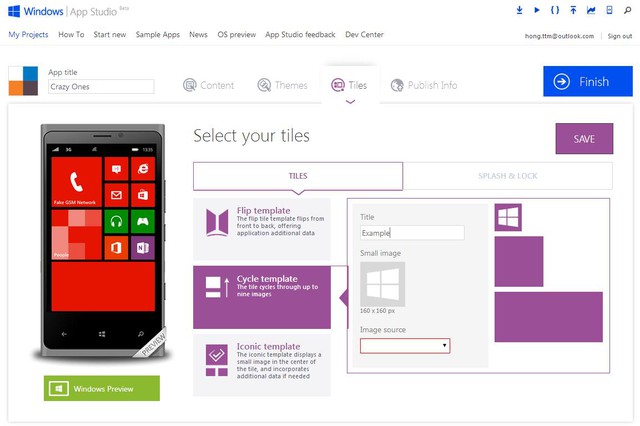Click the upload arrow icon in header
The width and height of the screenshot is (640, 426).
pyautogui.click(x=573, y=11)
